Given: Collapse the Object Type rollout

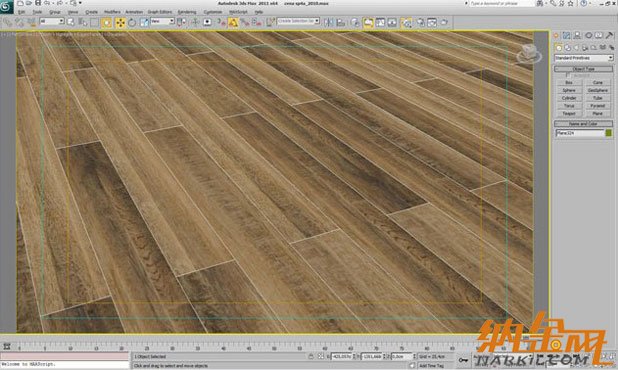Looking at the screenshot, I should [x=584, y=69].
